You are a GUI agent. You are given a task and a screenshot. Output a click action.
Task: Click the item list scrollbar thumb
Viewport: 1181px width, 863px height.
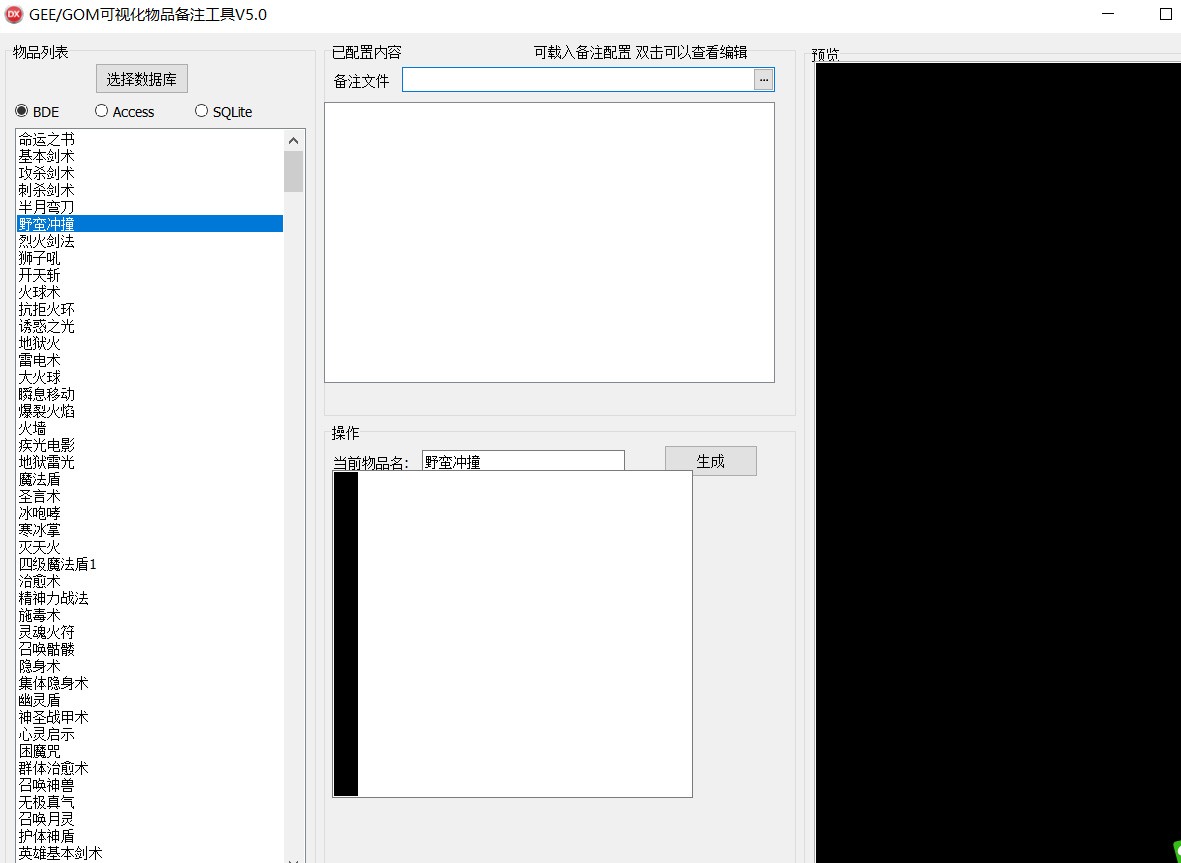click(x=294, y=171)
